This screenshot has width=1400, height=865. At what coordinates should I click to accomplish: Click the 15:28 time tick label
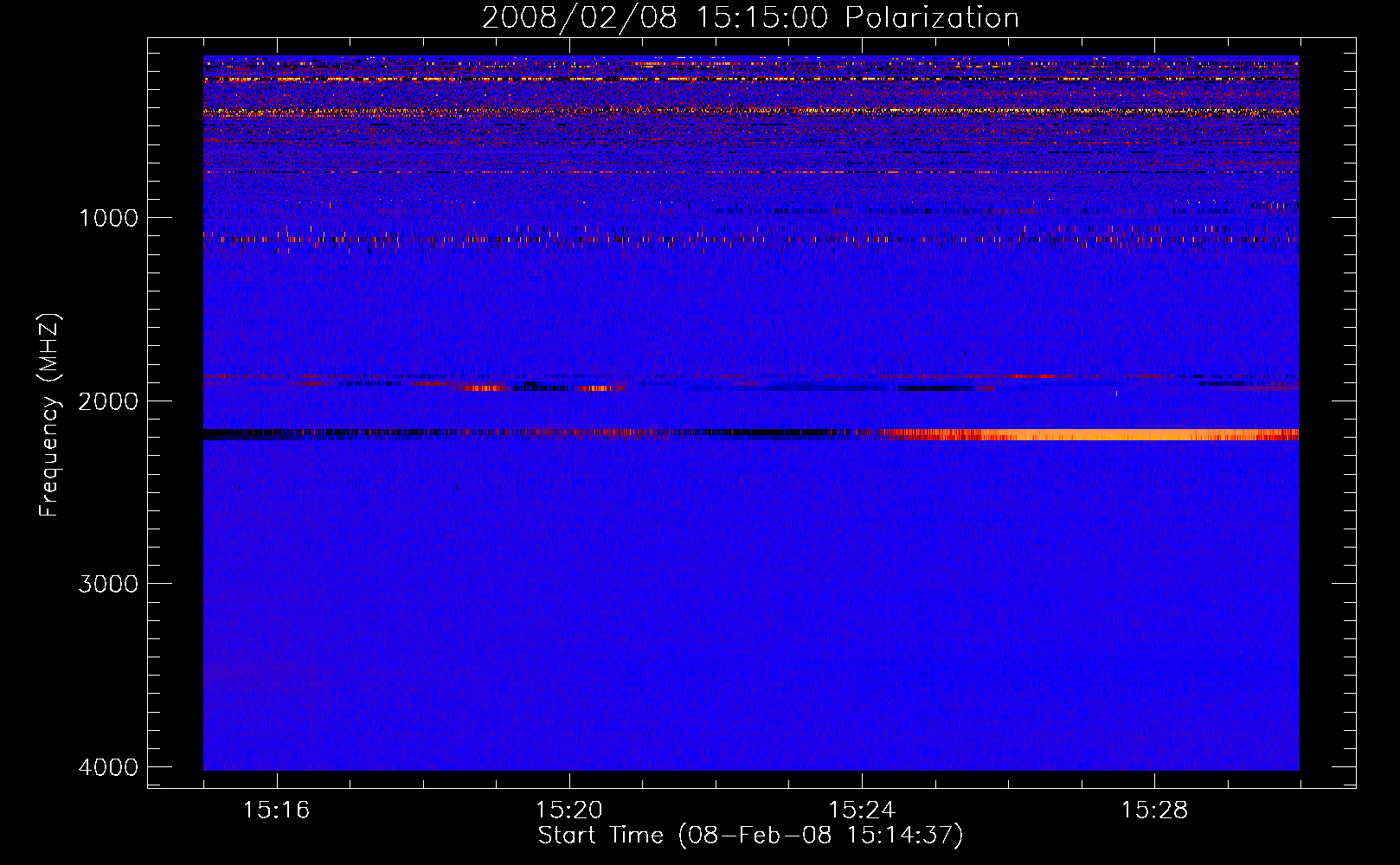pos(1154,811)
